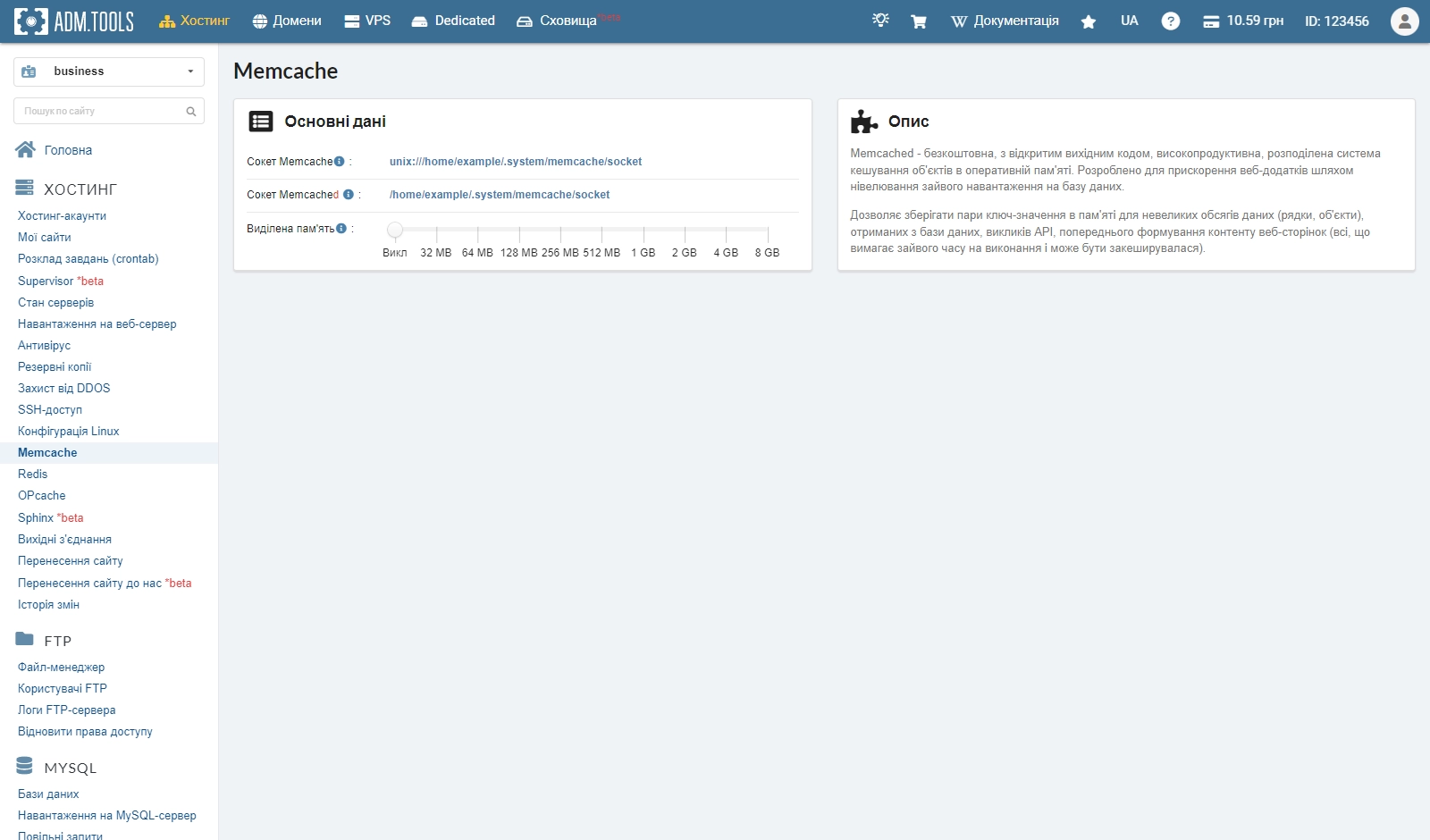Screen dimensions: 1430x840
Task: Switch language via UA selector
Action: 1129,21
